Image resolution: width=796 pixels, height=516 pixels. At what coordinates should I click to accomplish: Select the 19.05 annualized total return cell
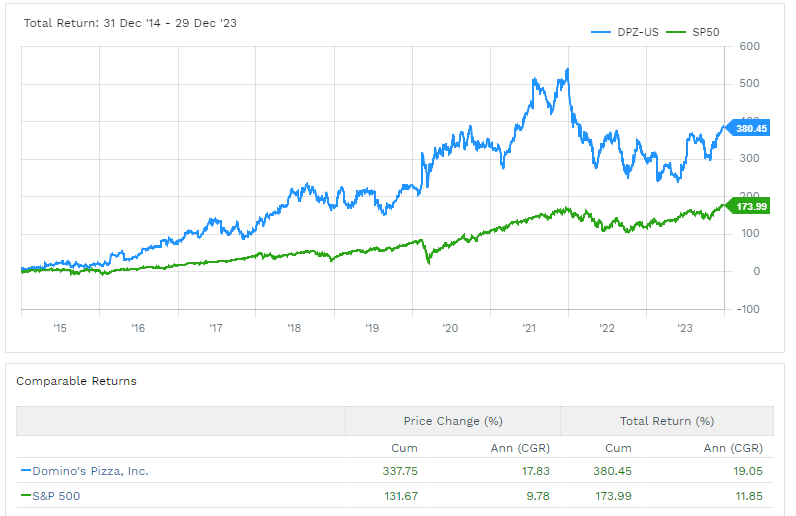click(746, 471)
